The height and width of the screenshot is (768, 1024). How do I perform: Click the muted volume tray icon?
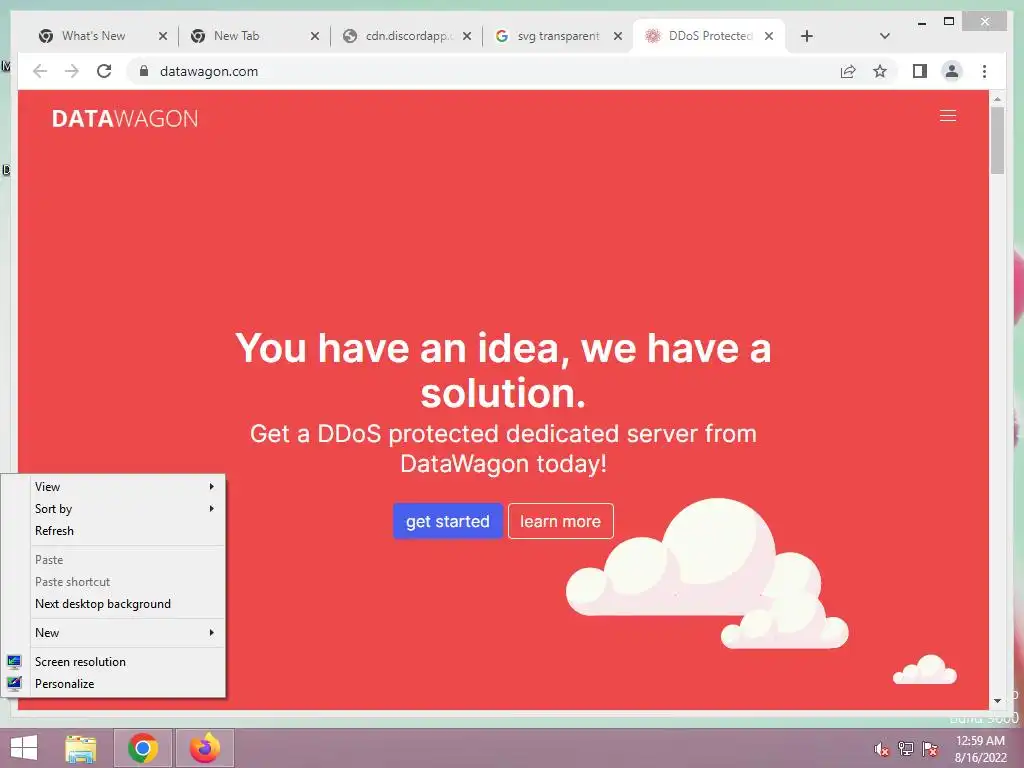coord(882,749)
